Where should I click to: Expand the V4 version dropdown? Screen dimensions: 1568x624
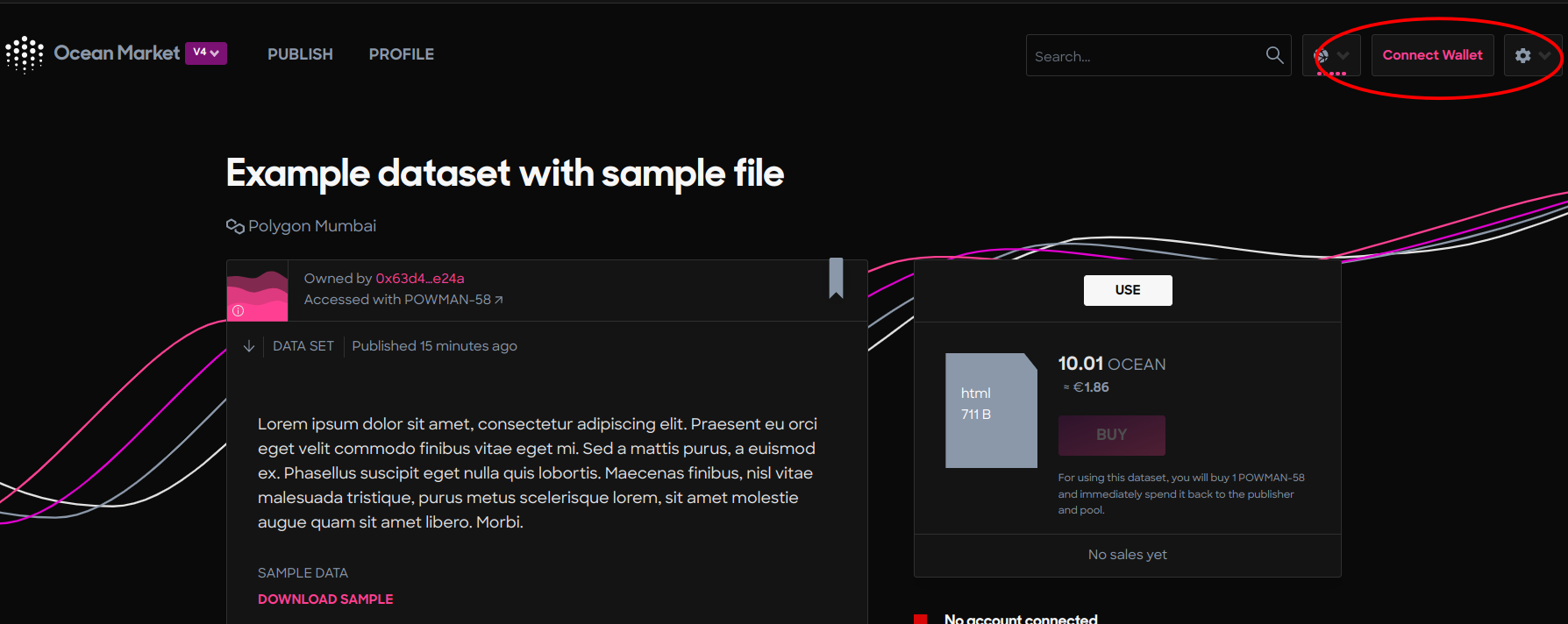(206, 53)
